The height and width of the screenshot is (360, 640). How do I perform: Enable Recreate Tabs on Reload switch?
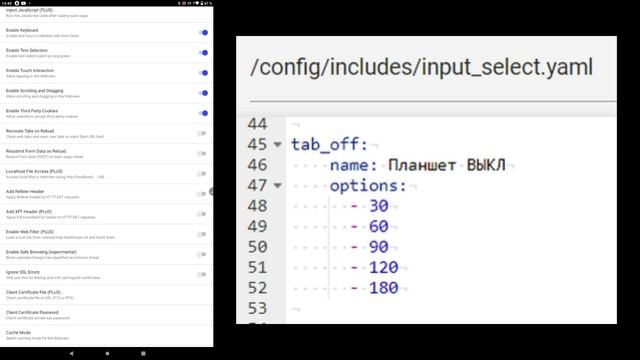pos(202,133)
